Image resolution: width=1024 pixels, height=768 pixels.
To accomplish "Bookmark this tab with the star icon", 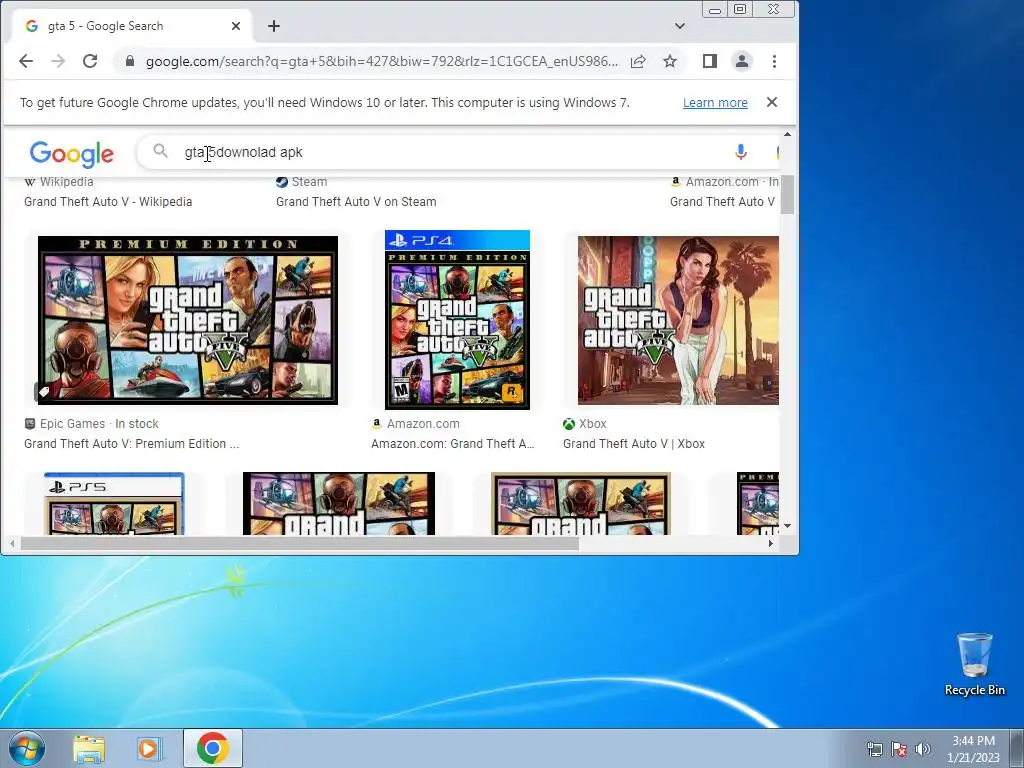I will click(669, 61).
